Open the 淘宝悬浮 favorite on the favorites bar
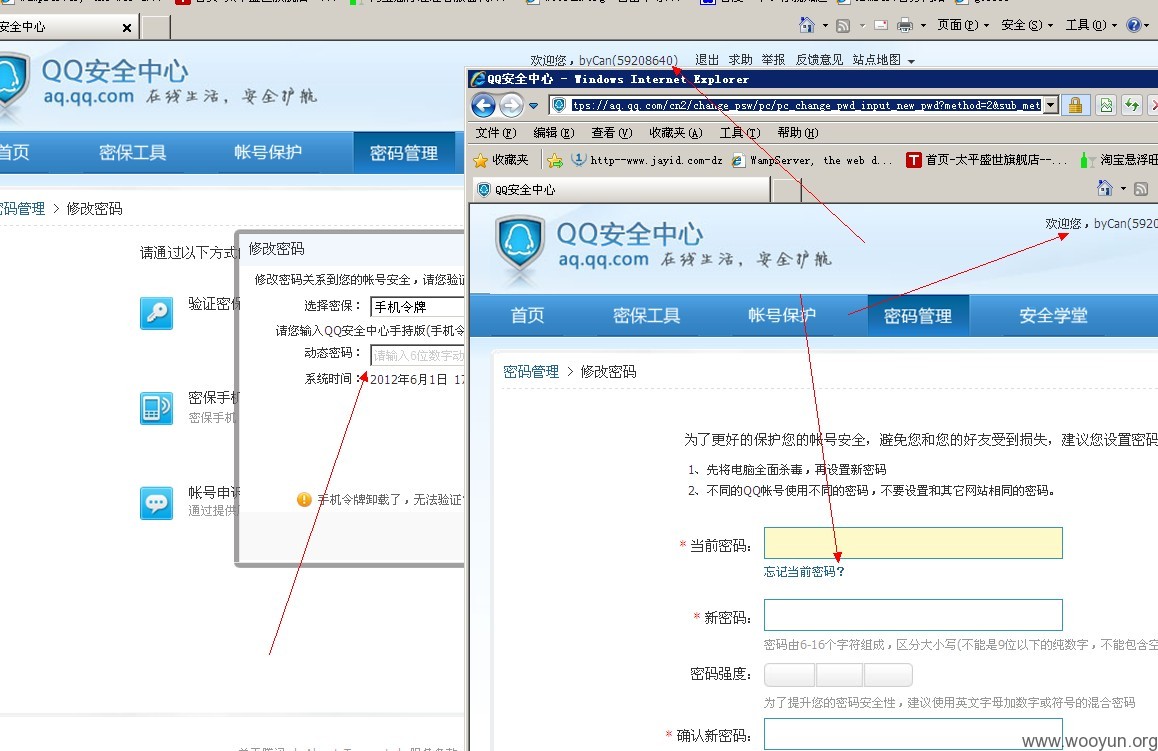1158x751 pixels. coord(1117,160)
